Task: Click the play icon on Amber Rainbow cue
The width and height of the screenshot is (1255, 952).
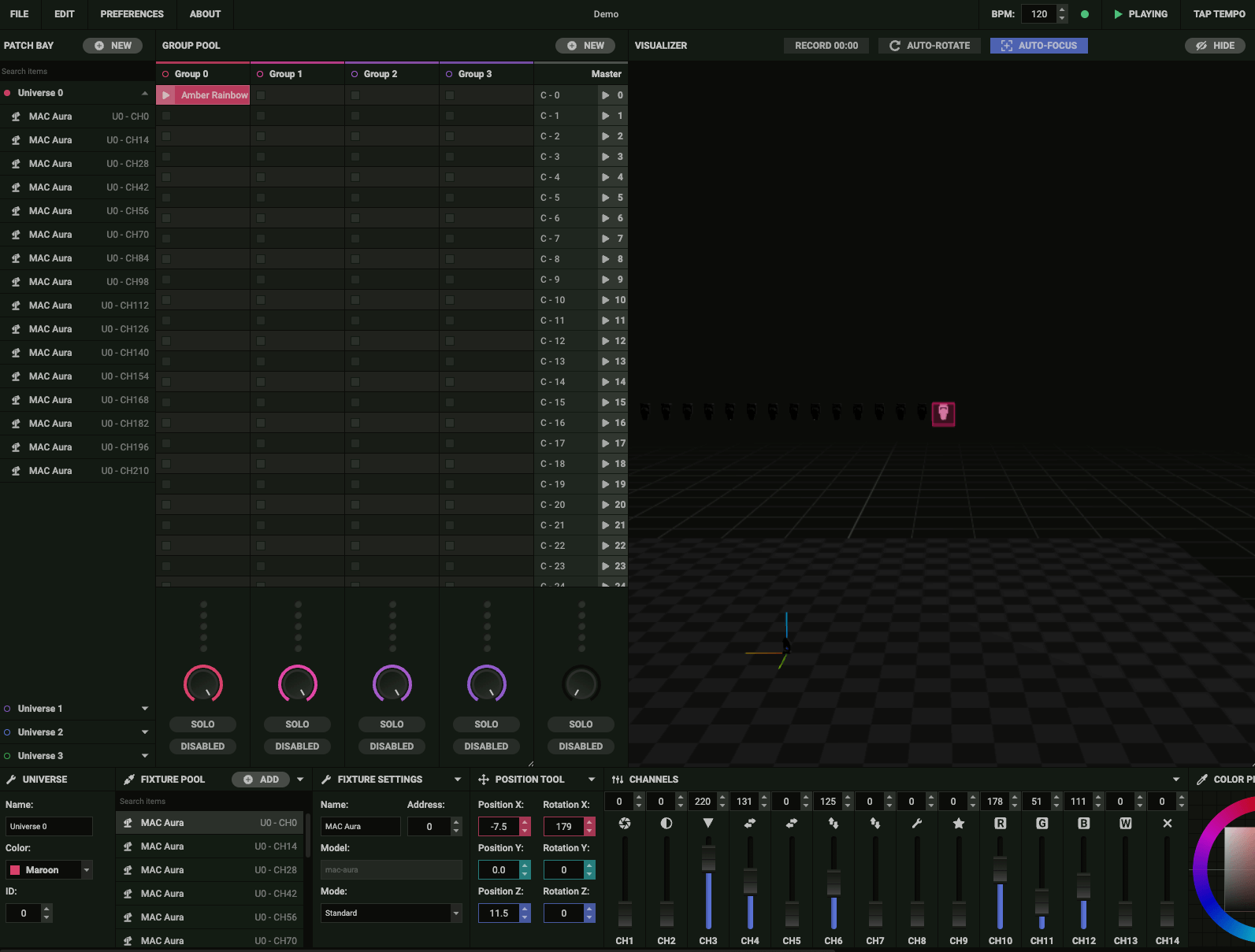Action: (166, 95)
